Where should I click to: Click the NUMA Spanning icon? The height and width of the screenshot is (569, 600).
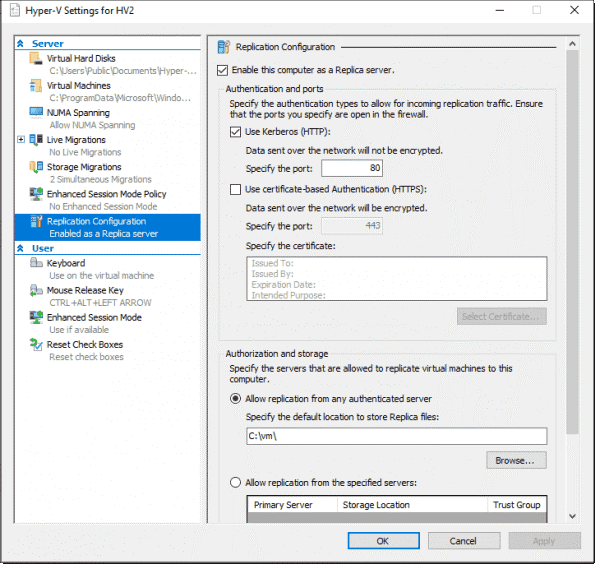[36, 112]
